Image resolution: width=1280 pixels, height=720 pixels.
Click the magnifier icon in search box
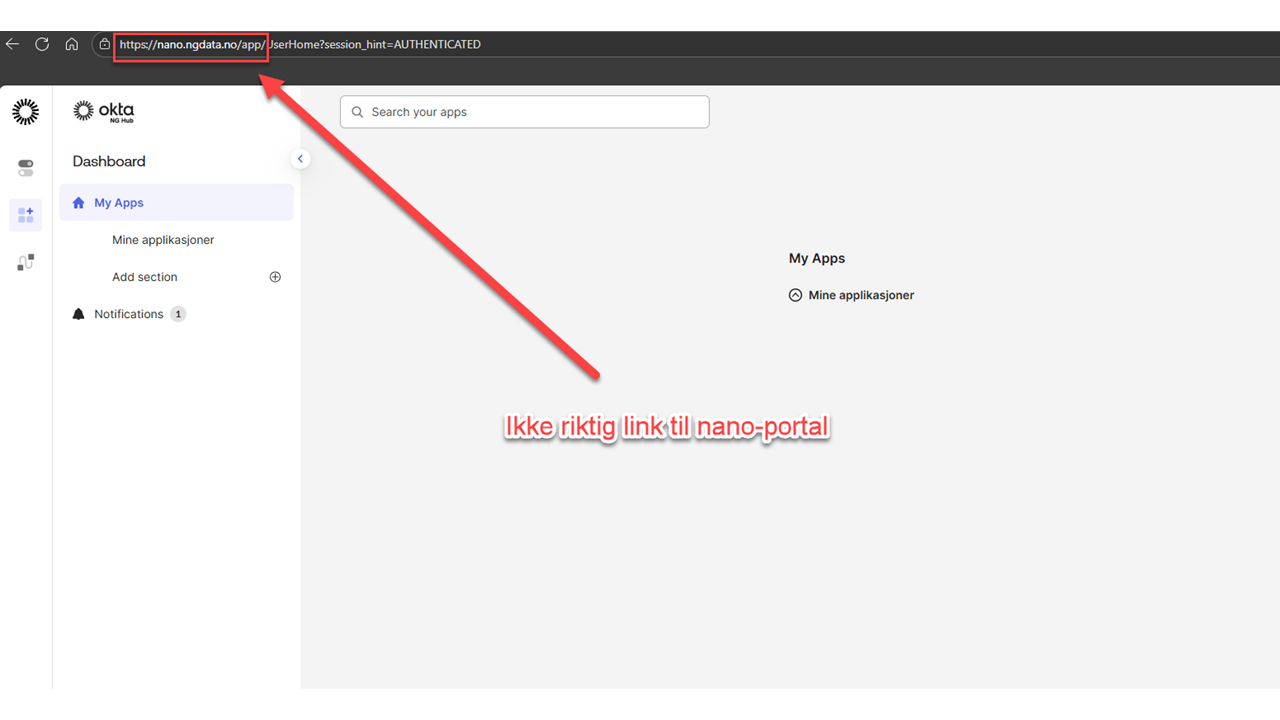(x=358, y=112)
